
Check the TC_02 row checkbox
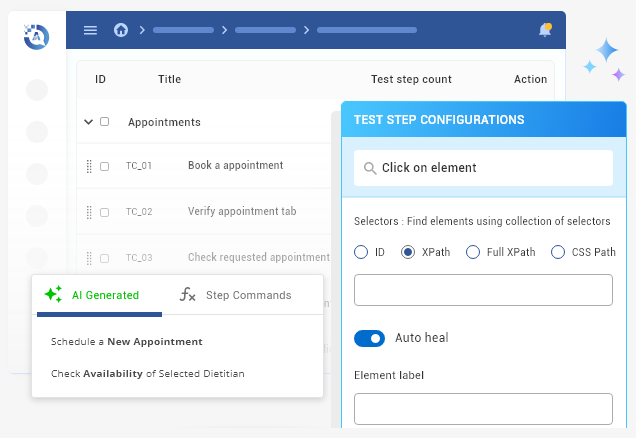point(104,212)
